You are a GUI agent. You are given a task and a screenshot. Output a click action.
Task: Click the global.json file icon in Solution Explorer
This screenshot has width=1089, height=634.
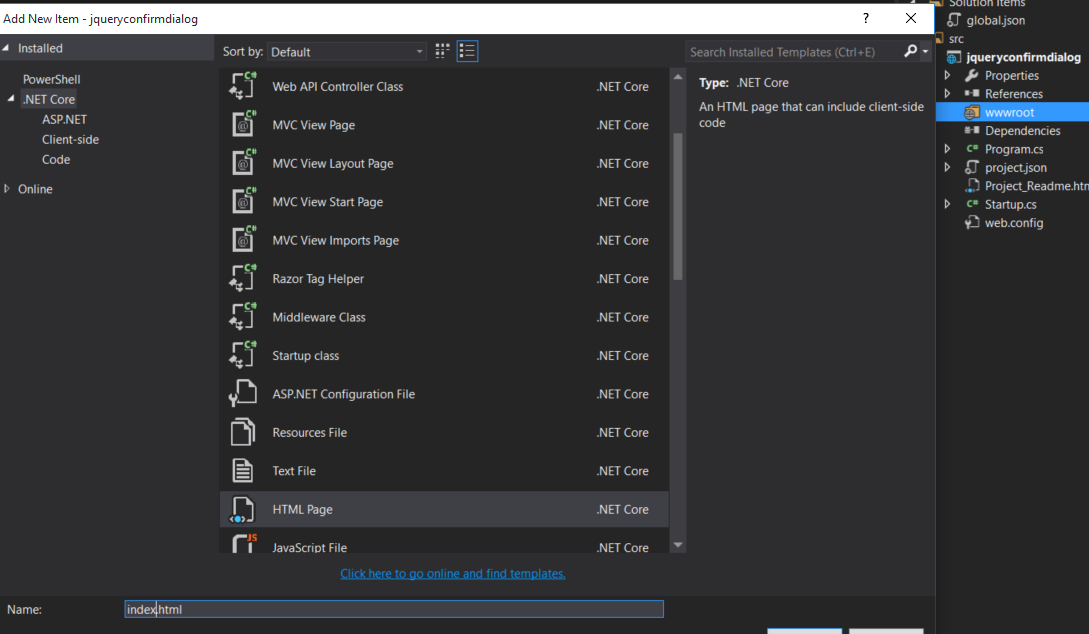[954, 20]
